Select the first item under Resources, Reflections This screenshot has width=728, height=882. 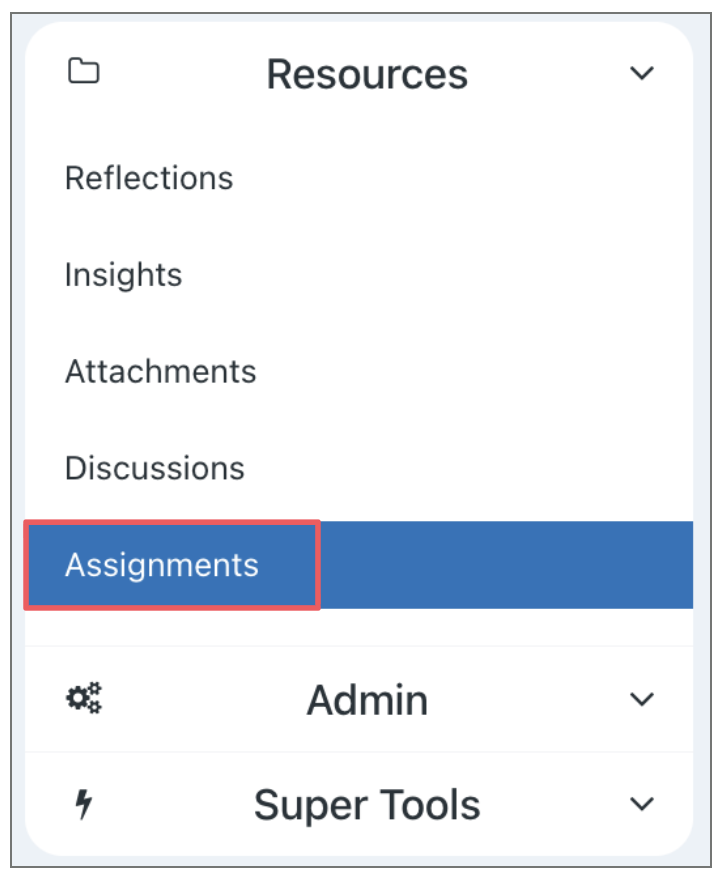point(149,178)
